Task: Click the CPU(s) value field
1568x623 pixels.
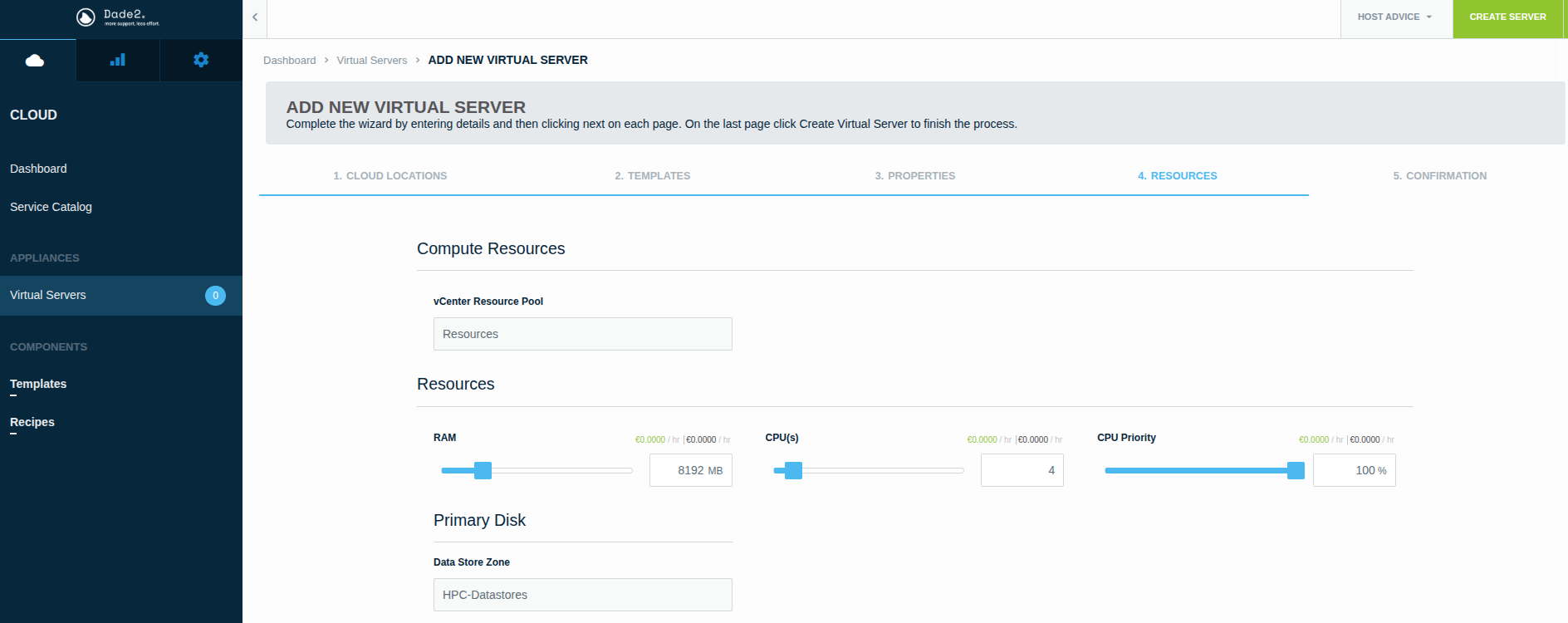Action: (1022, 470)
